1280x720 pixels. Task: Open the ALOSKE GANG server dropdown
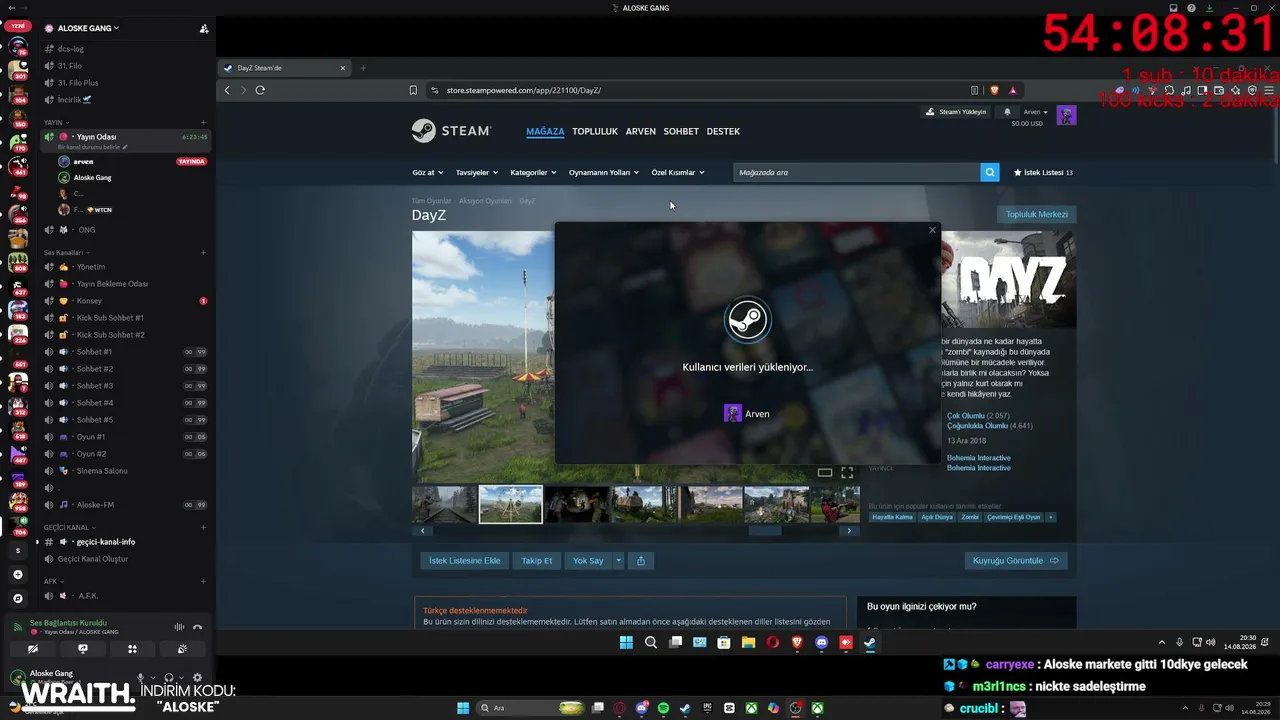[88, 28]
